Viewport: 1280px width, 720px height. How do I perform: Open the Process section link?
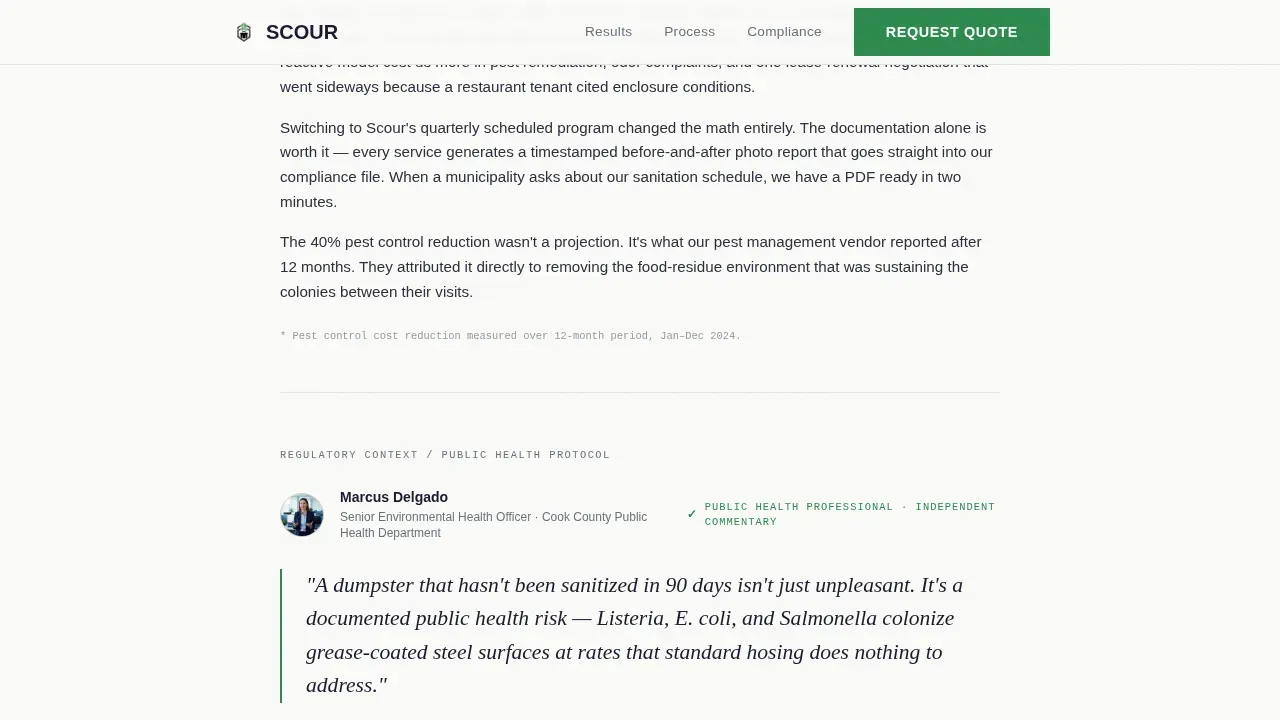point(689,32)
